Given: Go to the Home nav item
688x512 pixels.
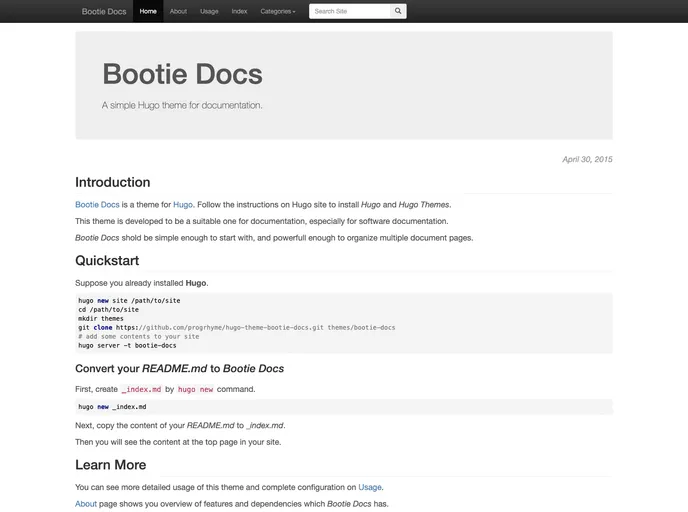Looking at the screenshot, I should pyautogui.click(x=148, y=11).
